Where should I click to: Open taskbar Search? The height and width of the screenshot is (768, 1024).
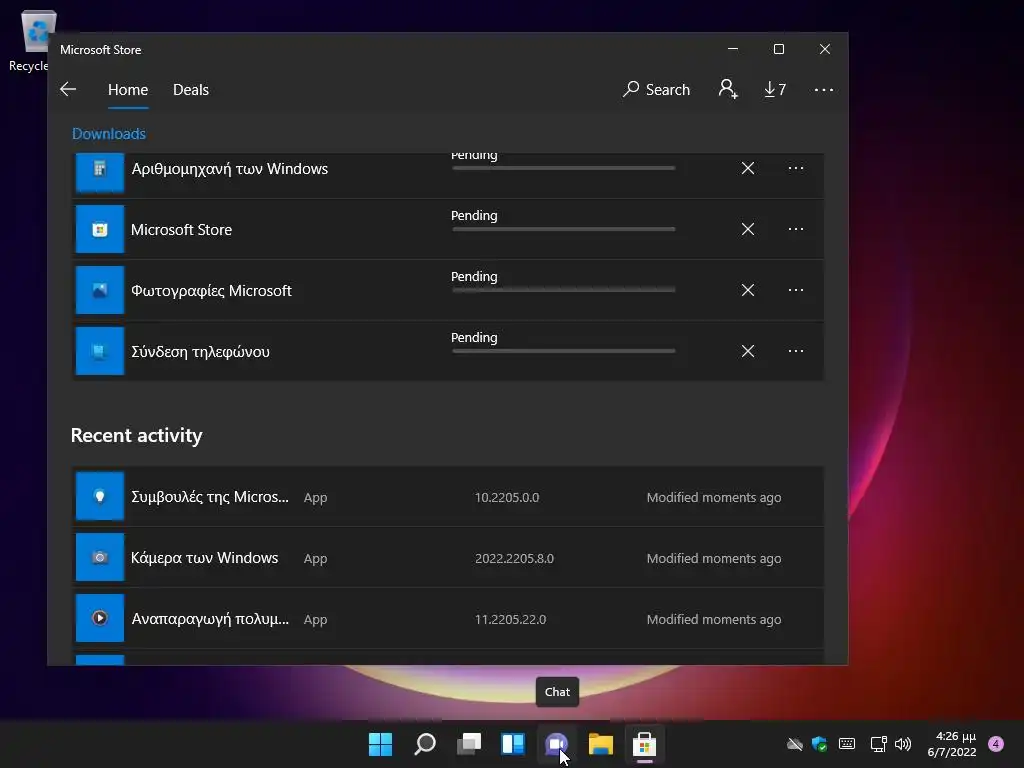pos(424,744)
